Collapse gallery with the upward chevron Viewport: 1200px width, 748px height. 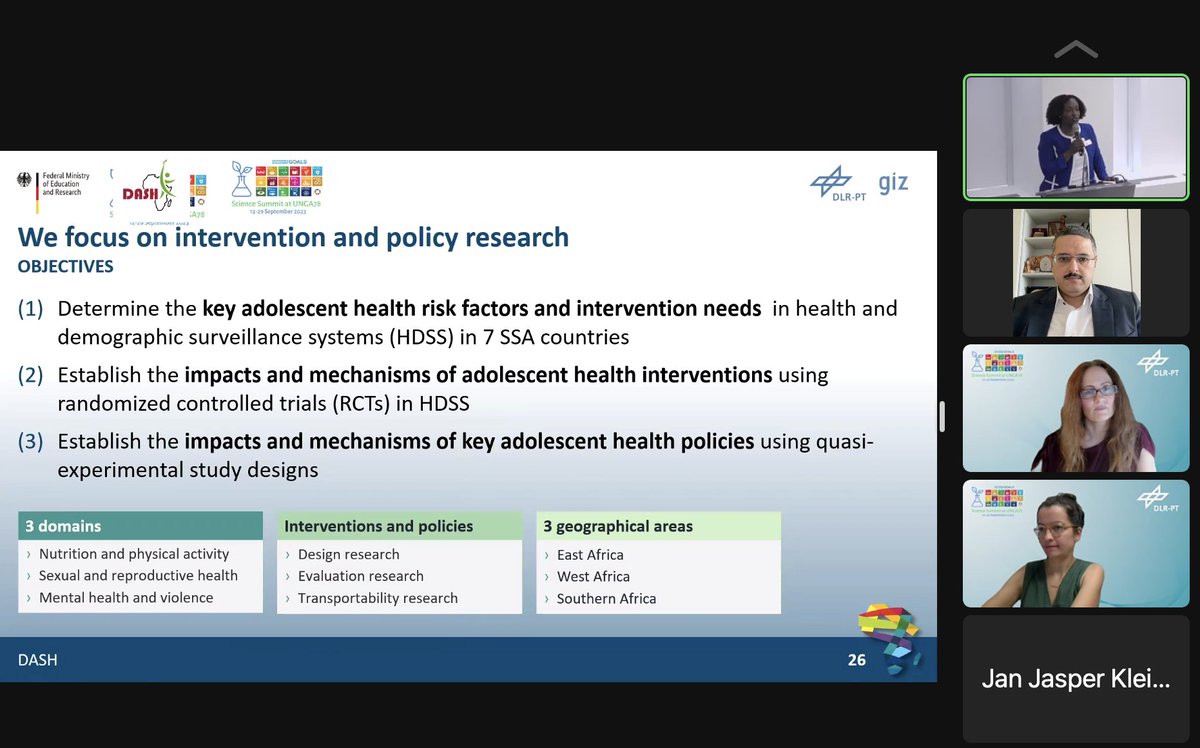pyautogui.click(x=1076, y=50)
